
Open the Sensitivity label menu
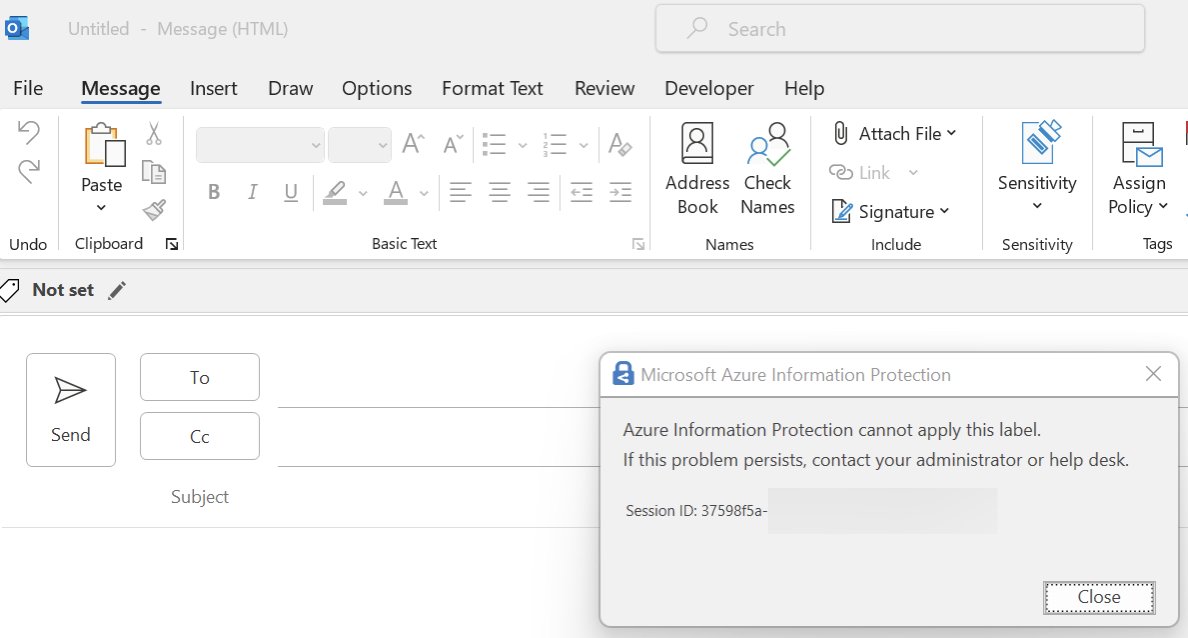[x=1037, y=167]
